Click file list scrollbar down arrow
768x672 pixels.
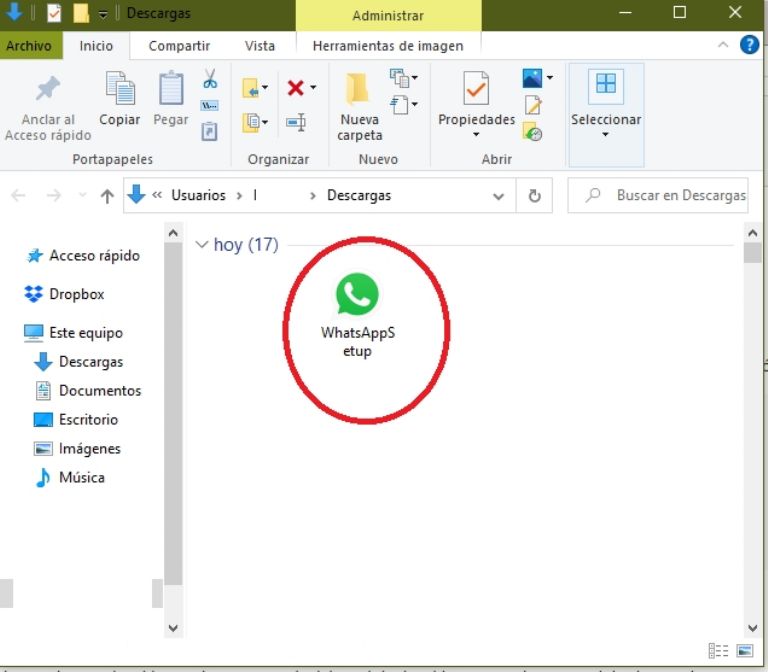[753, 627]
